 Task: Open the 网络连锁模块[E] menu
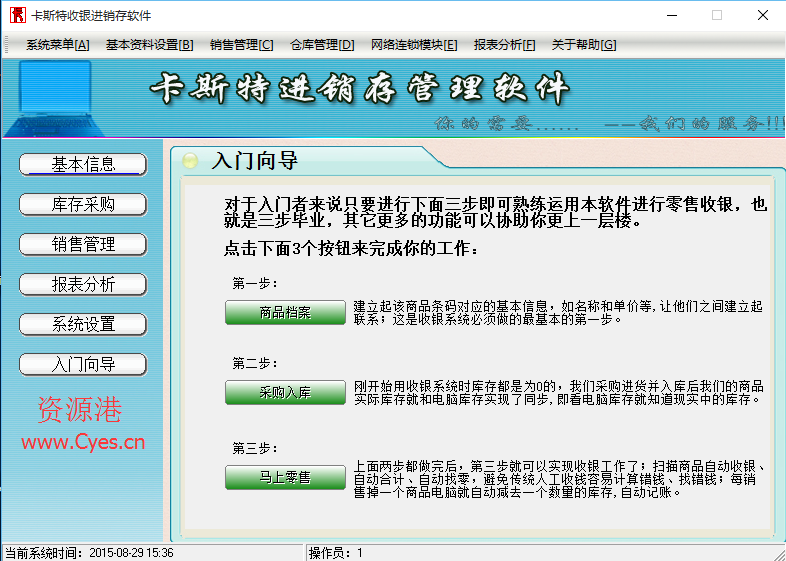[414, 45]
